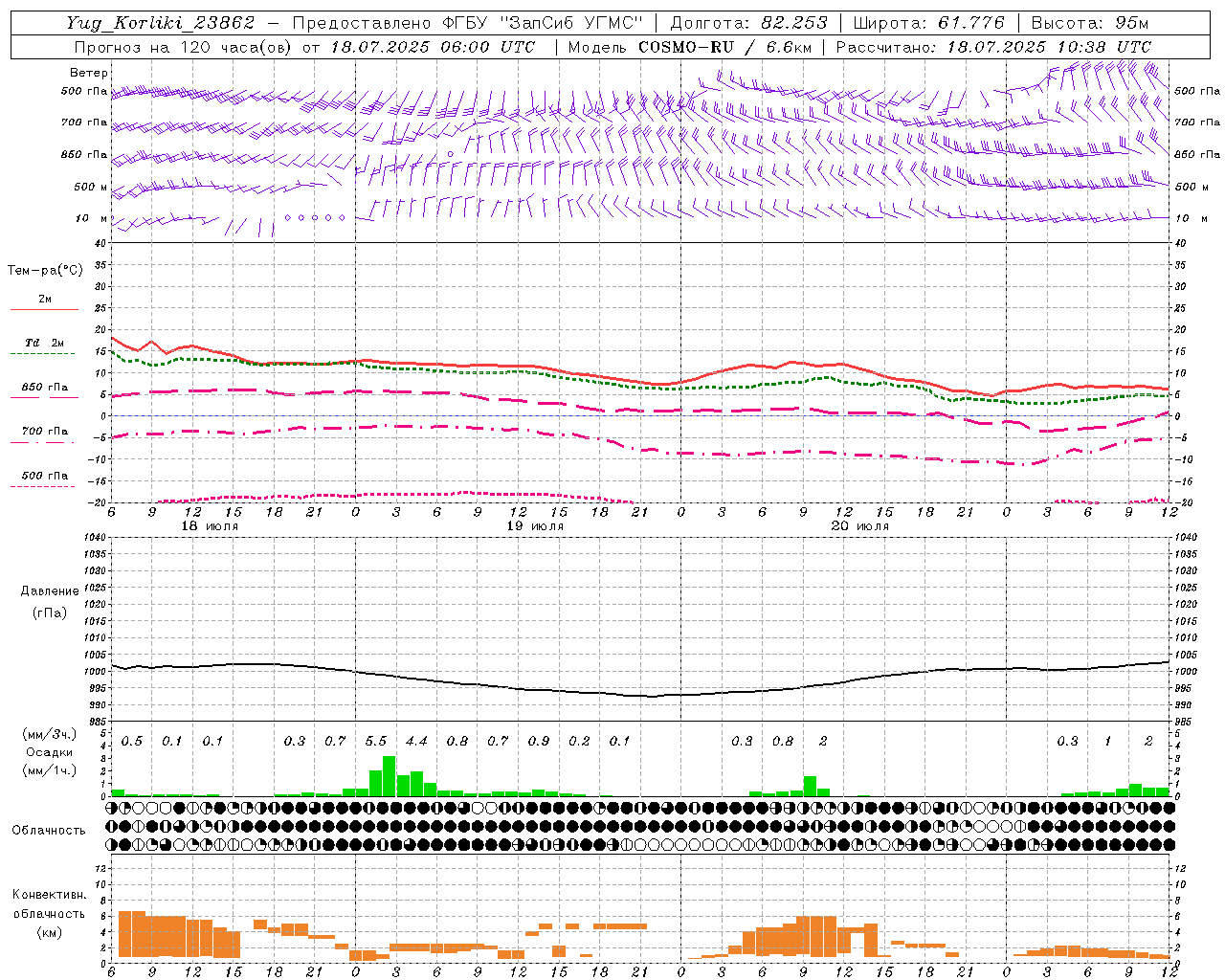This screenshot has height=980, width=1225.
Task: Click 'Рассчитано: 18.07.2025 10:38 UTC' text
Action: [993, 47]
